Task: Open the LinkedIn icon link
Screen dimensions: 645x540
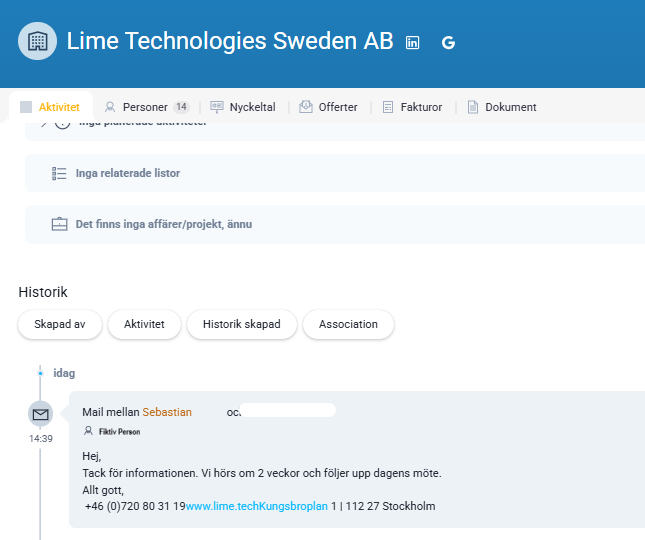Action: (x=412, y=43)
